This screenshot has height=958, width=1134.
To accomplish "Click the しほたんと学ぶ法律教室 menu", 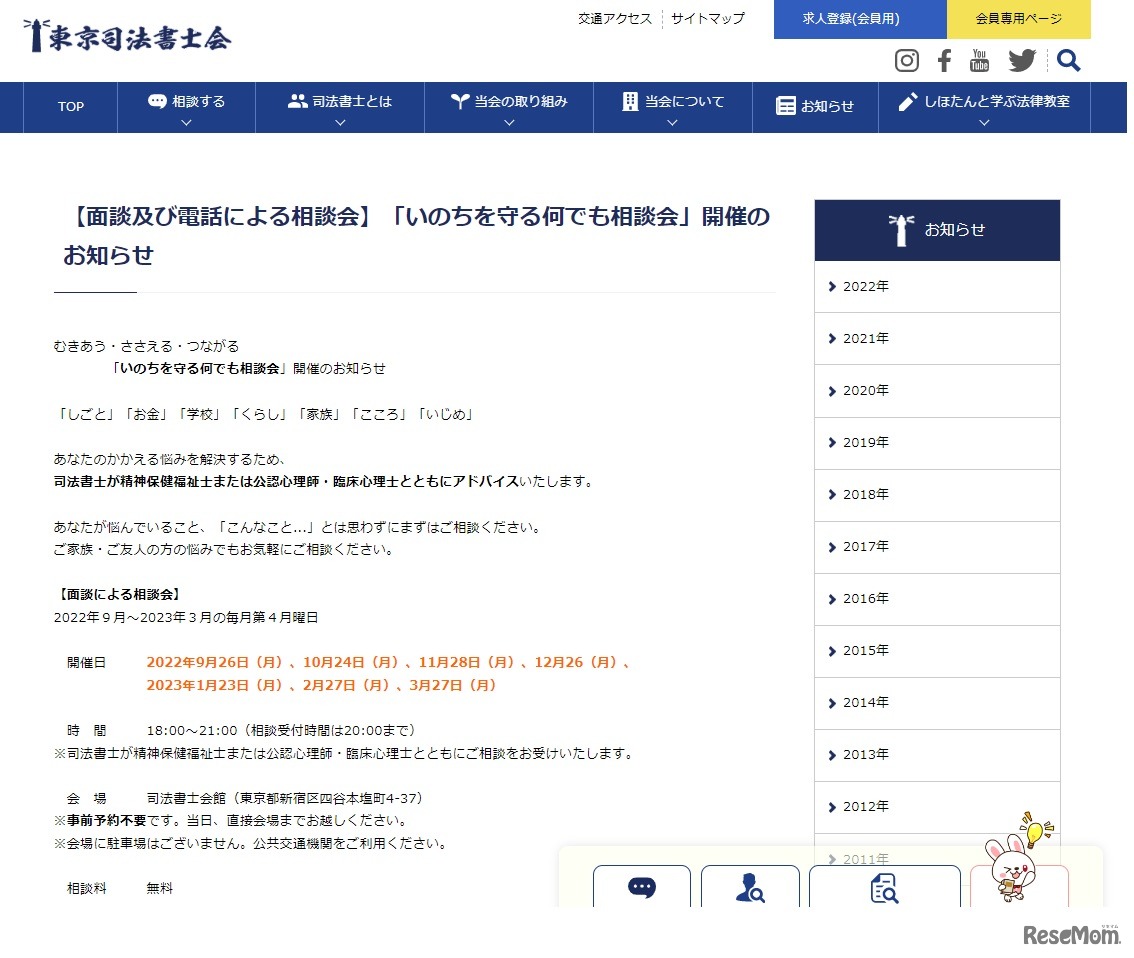I will pos(983,107).
